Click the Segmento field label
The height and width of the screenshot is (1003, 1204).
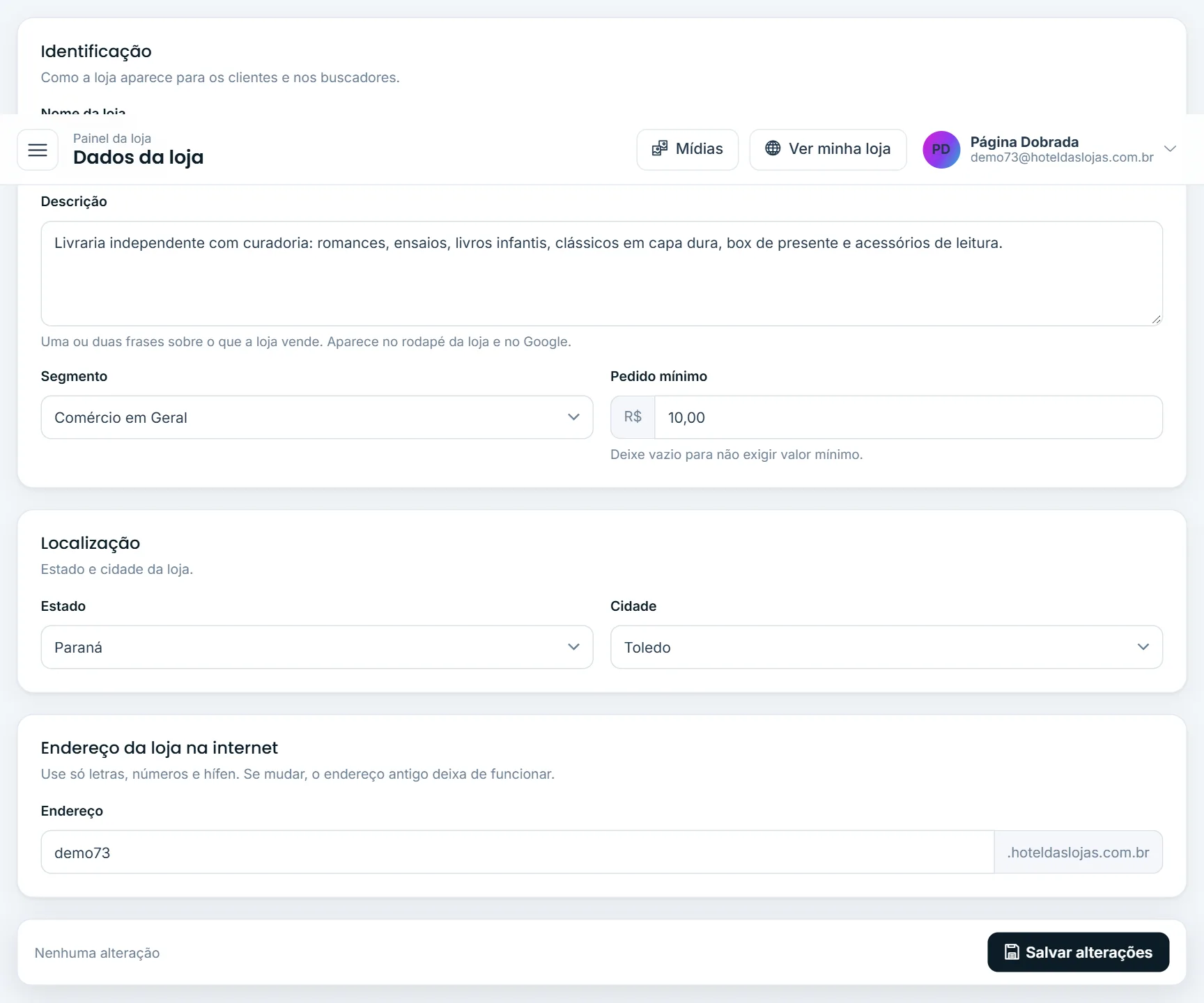75,376
